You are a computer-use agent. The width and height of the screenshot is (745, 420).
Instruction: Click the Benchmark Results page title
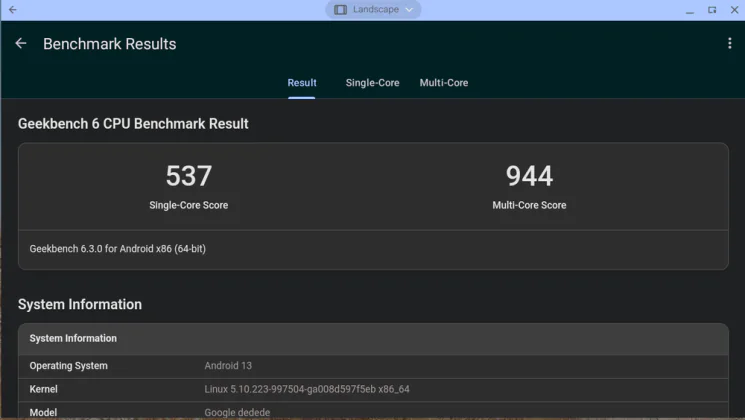110,44
